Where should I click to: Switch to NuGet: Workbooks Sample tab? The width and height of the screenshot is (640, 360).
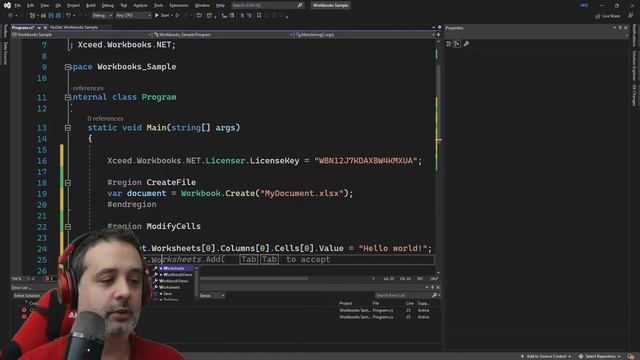(74, 27)
